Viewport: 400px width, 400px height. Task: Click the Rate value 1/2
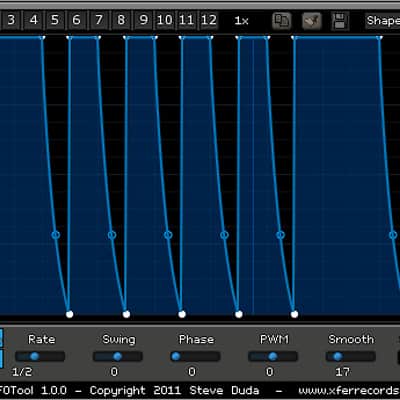click(x=22, y=372)
